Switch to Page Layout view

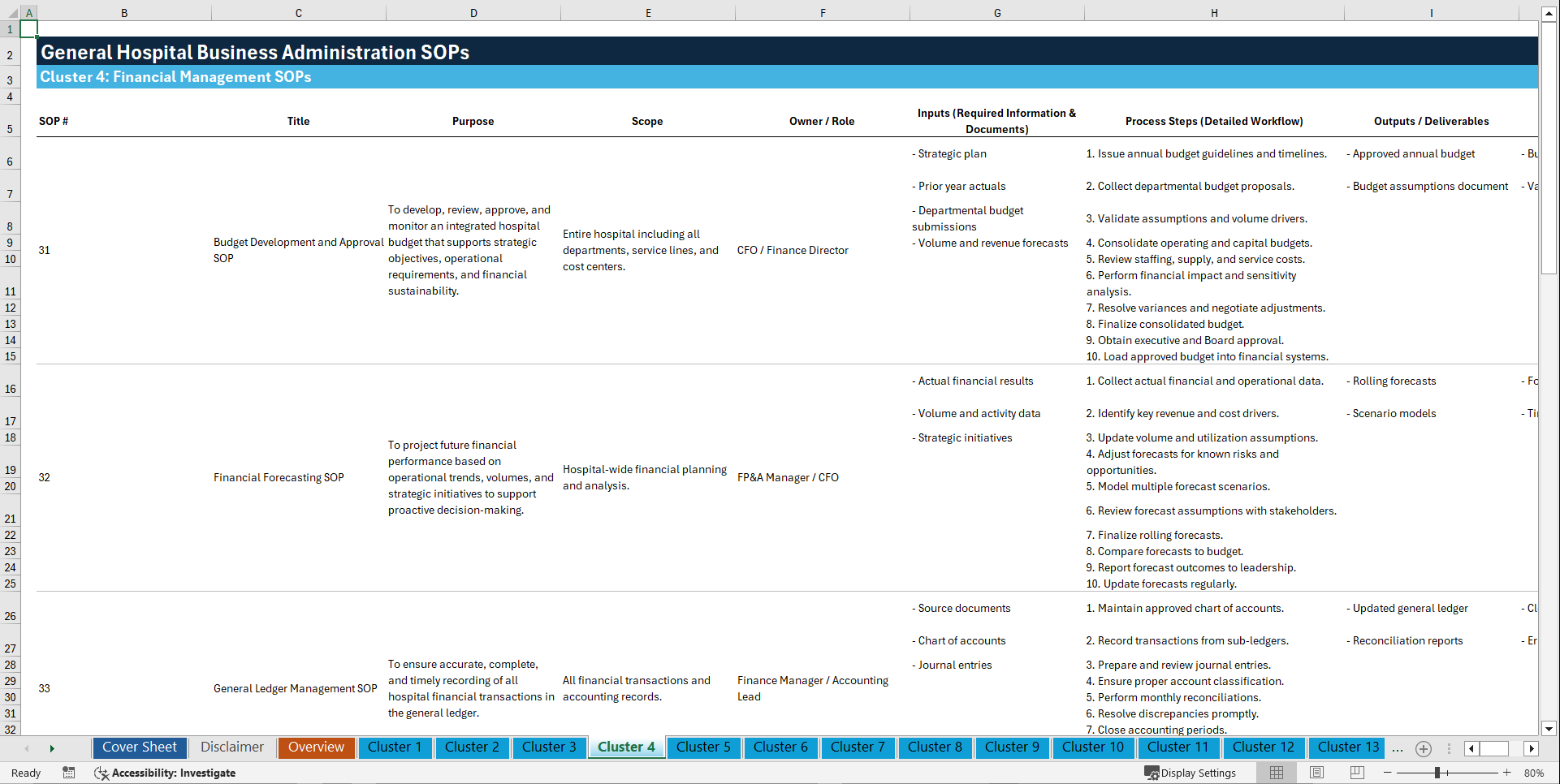click(x=1316, y=773)
